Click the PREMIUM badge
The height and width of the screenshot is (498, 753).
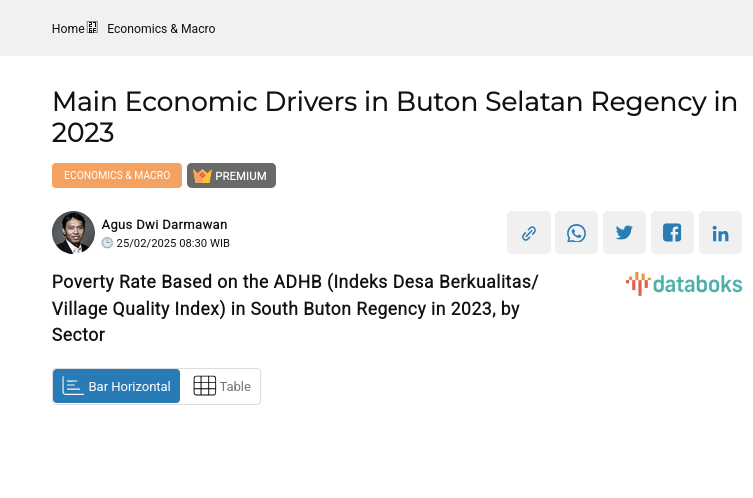[x=231, y=175]
